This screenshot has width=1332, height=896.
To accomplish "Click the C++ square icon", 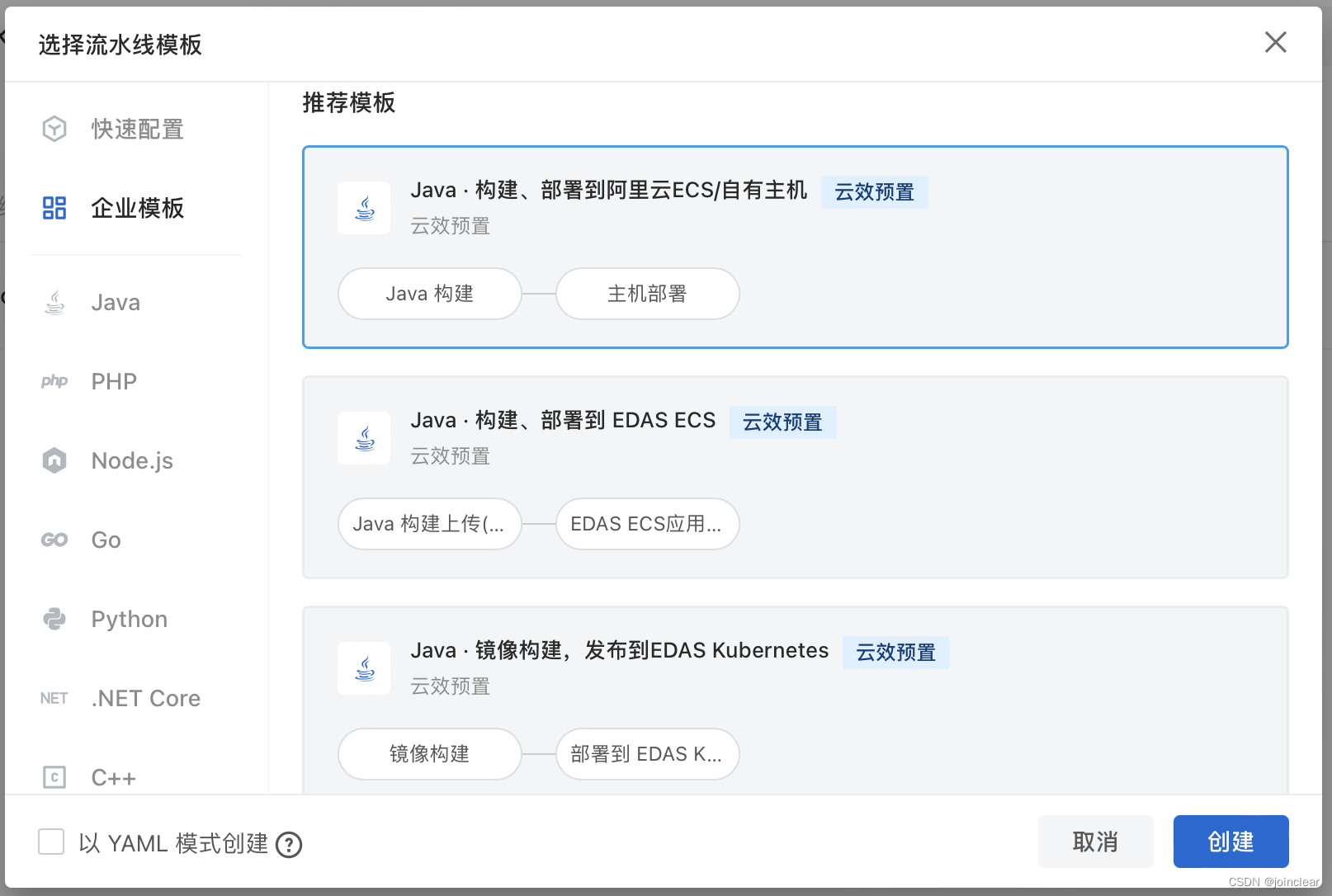I will [54, 777].
